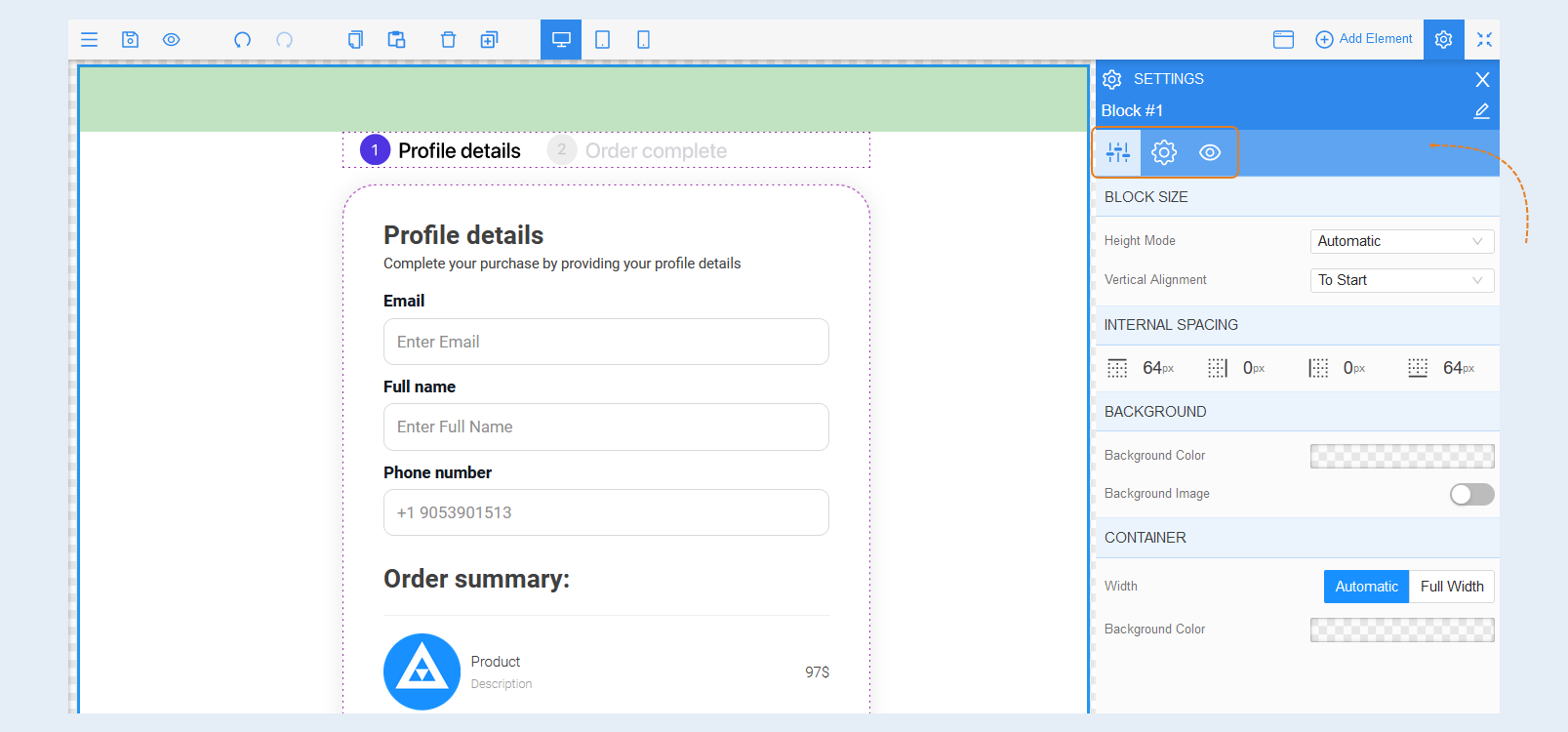The width and height of the screenshot is (1568, 732).
Task: Select the Order summary heading
Action: coord(476,579)
